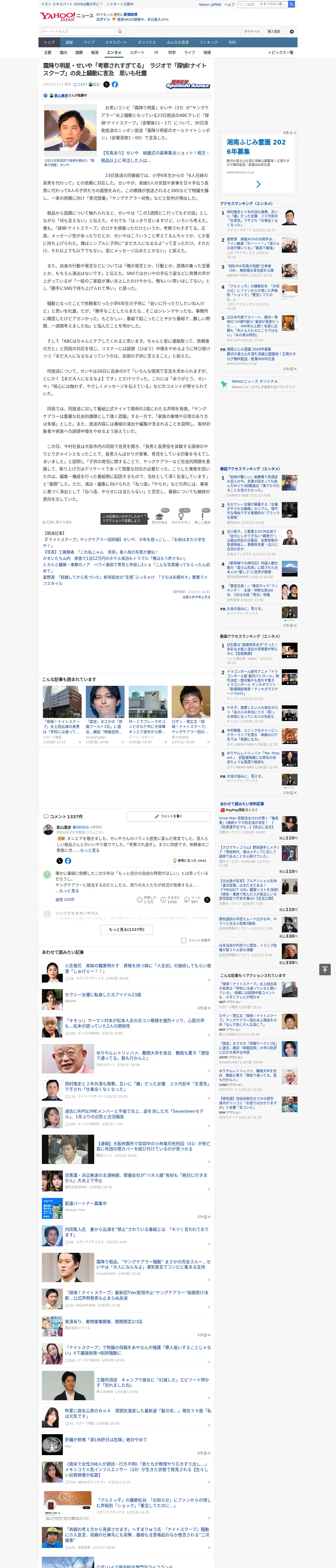Open video ranking item with 0:59 thumbnail
The height and width of the screenshot is (1568, 336).
[290, 651]
